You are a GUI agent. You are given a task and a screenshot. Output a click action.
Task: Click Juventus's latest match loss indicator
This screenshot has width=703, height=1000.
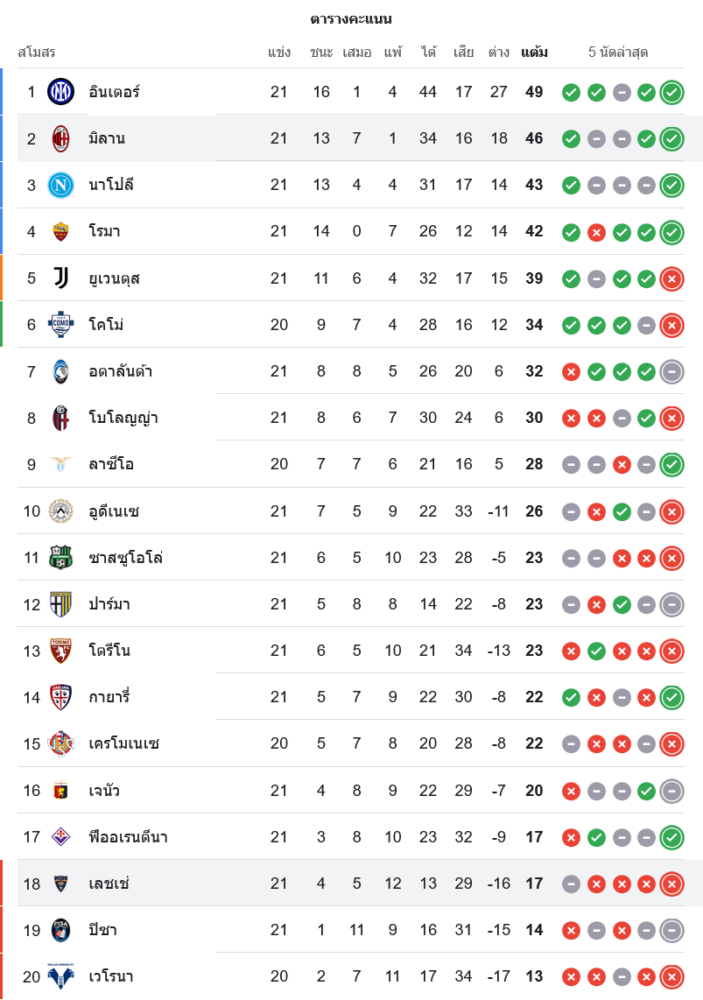pos(672,278)
